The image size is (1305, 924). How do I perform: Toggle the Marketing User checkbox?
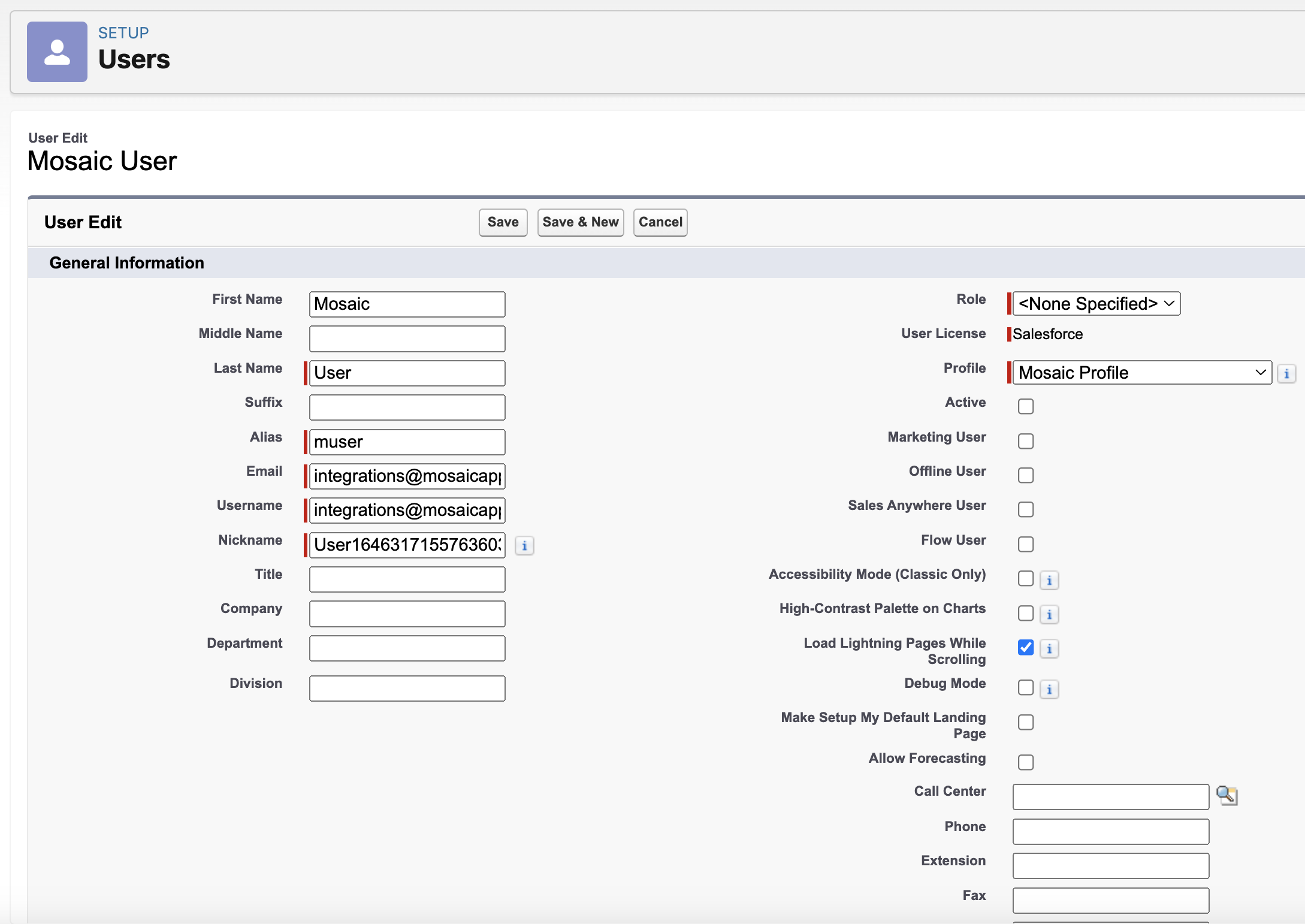click(x=1026, y=441)
